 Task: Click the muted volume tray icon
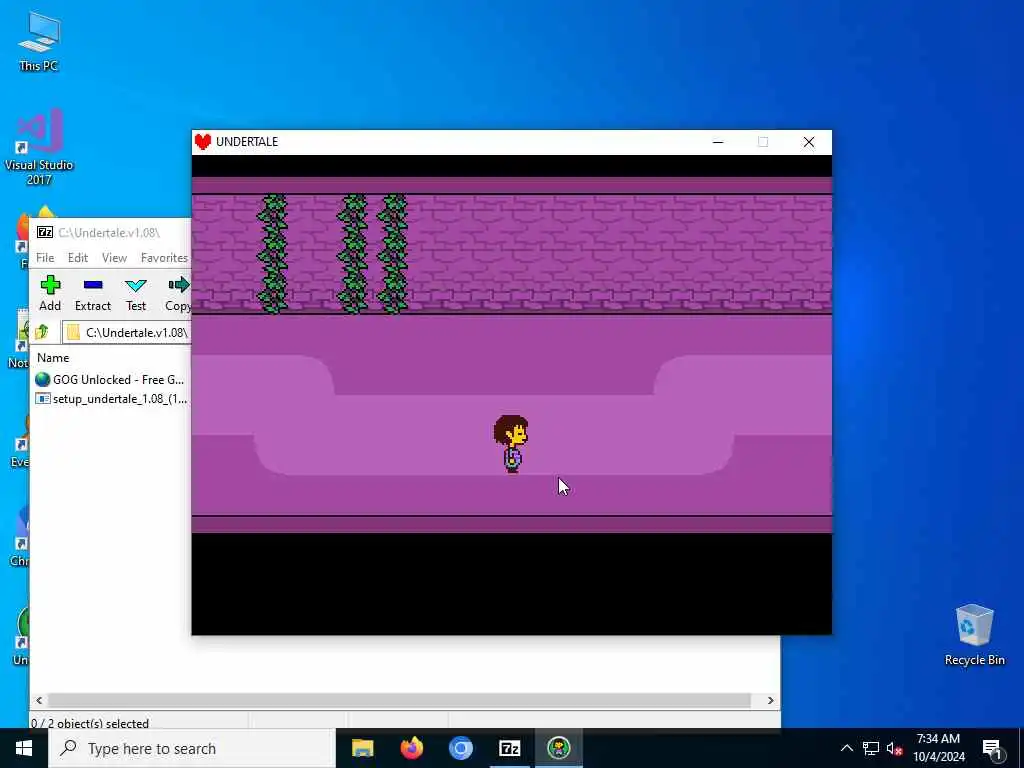[x=894, y=748]
